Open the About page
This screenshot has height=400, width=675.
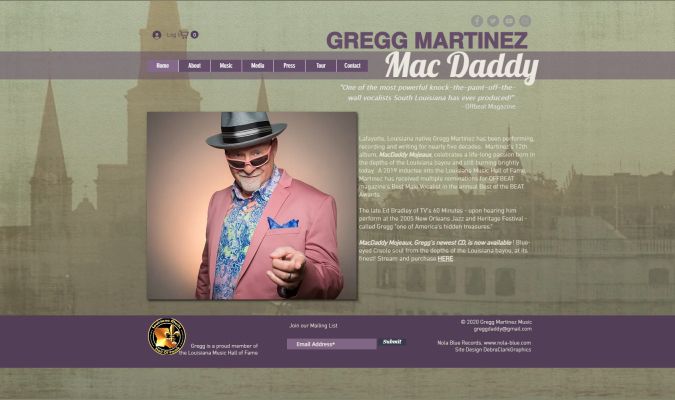point(194,66)
